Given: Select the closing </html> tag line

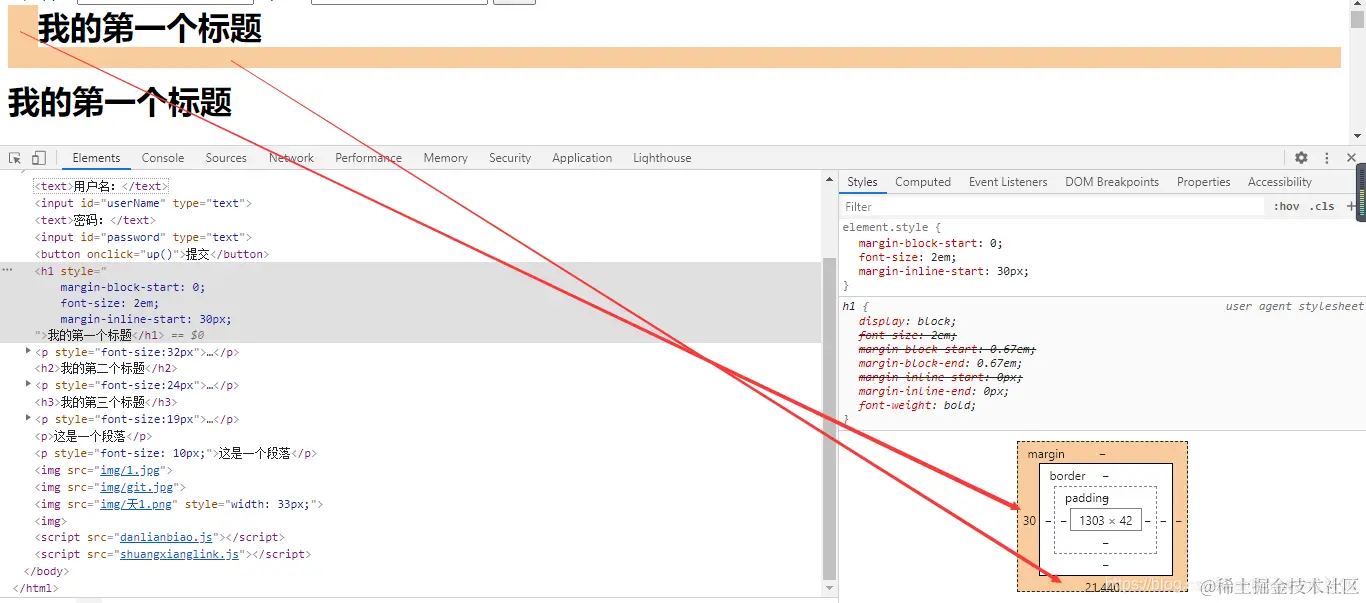Looking at the screenshot, I should click(x=35, y=588).
